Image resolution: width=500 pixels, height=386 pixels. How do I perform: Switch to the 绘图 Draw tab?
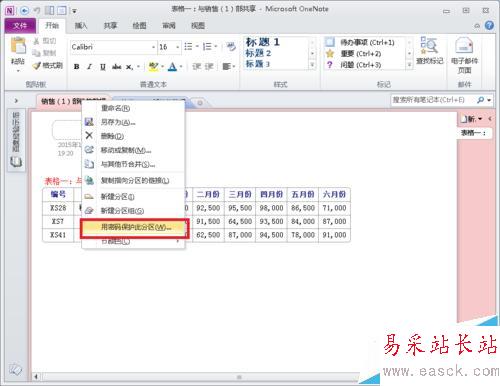point(139,26)
